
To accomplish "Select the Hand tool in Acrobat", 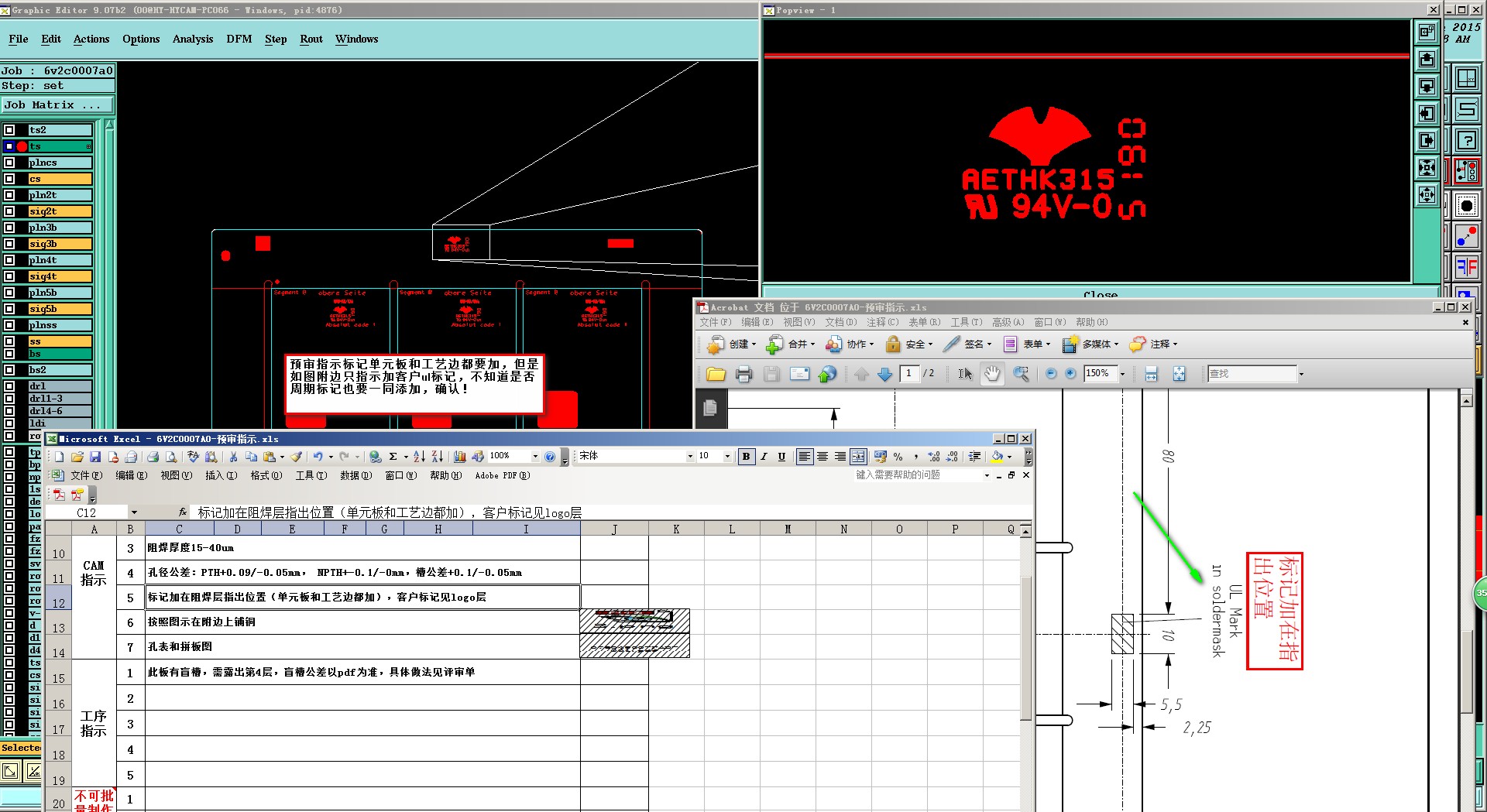I will 992,375.
